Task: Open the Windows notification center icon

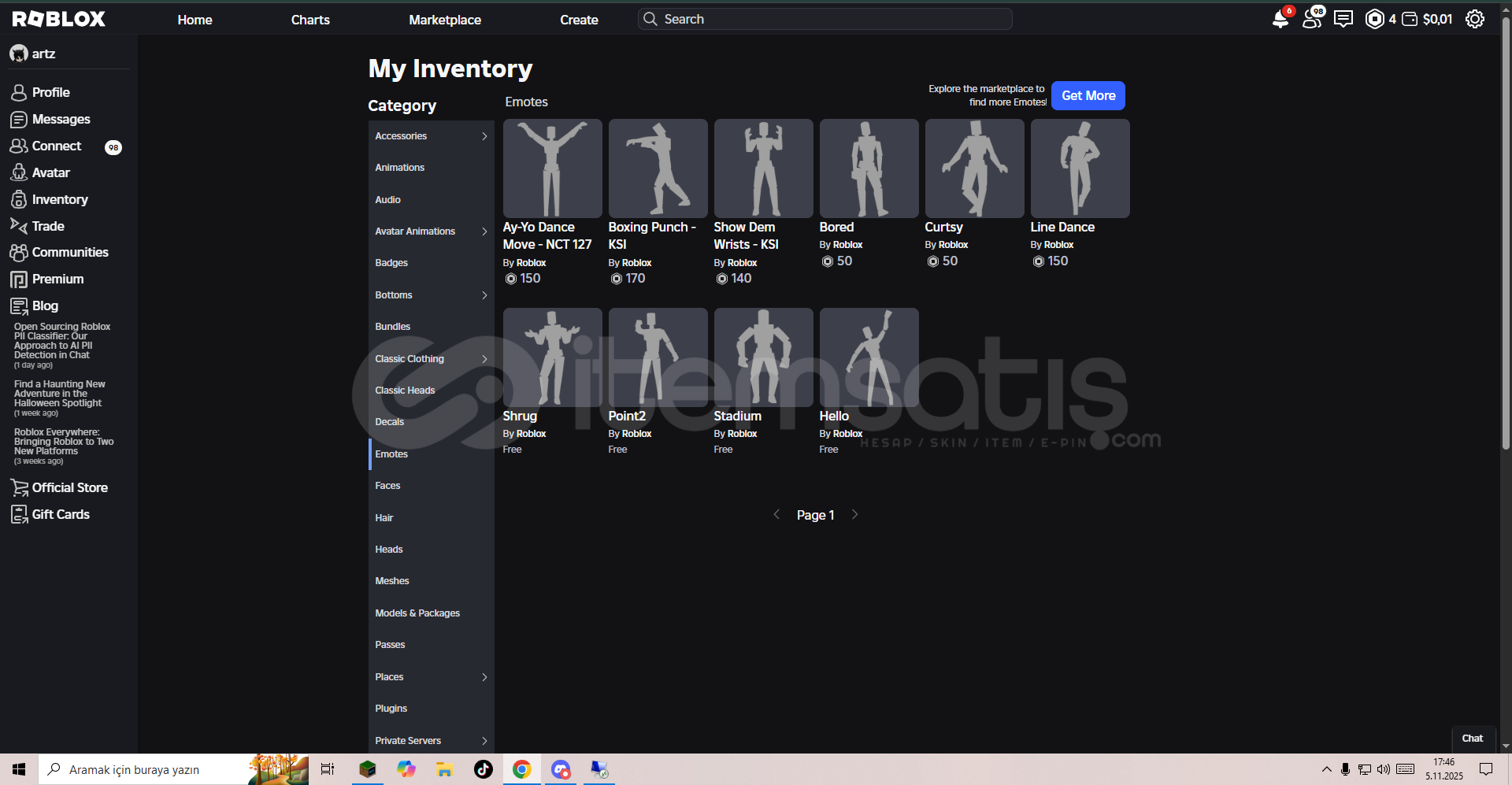Action: (x=1486, y=769)
